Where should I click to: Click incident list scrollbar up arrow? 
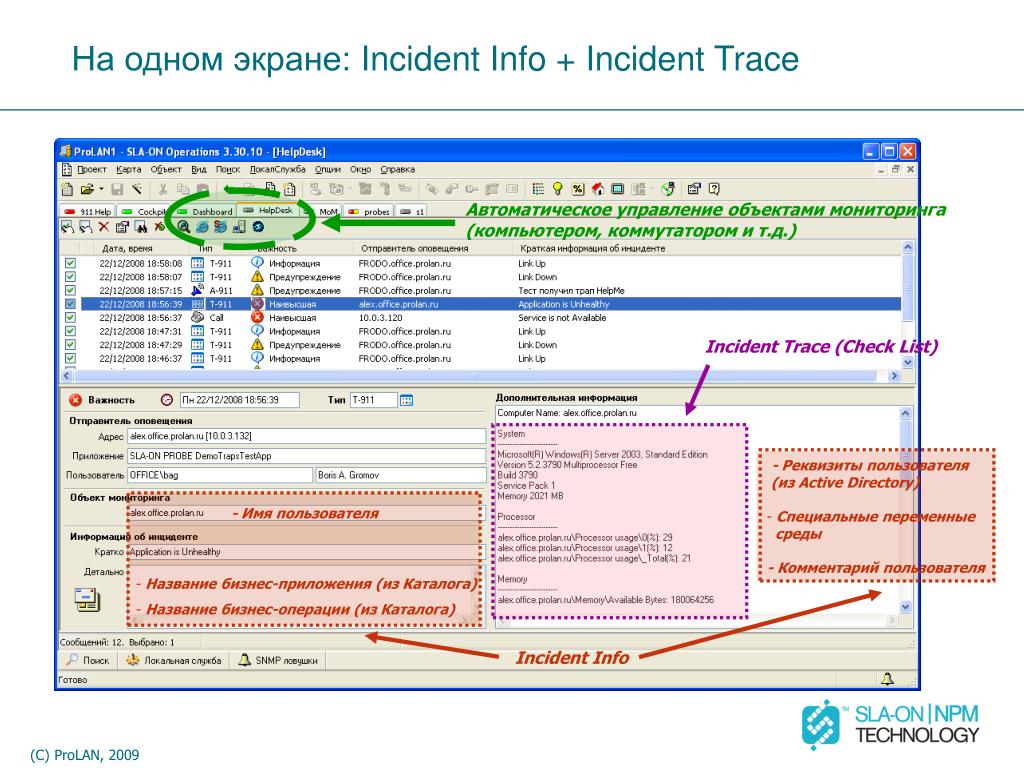coord(907,248)
